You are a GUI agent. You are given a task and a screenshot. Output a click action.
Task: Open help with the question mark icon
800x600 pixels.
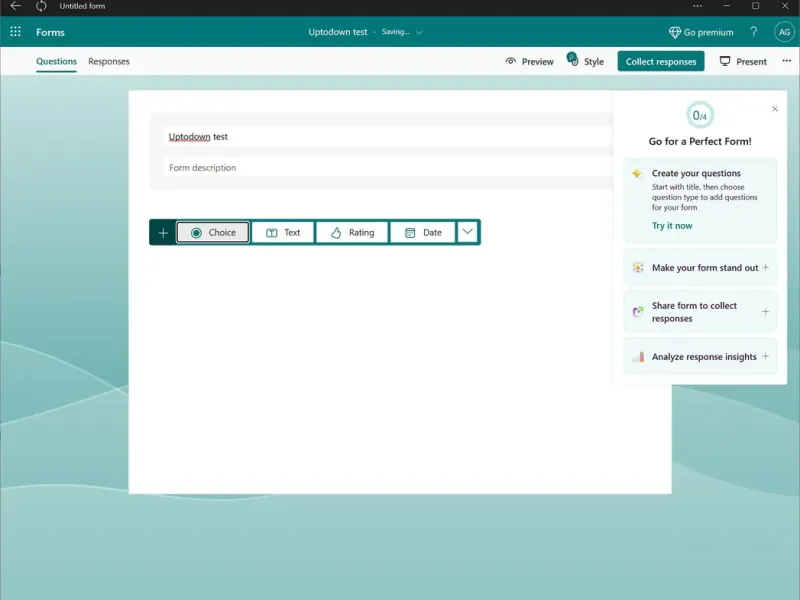click(754, 32)
